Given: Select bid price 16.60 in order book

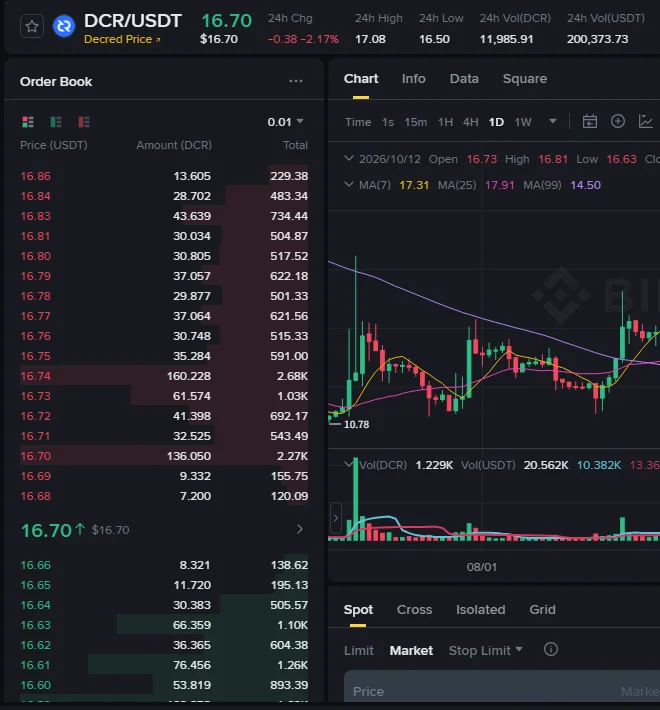Looking at the screenshot, I should click(x=35, y=685).
